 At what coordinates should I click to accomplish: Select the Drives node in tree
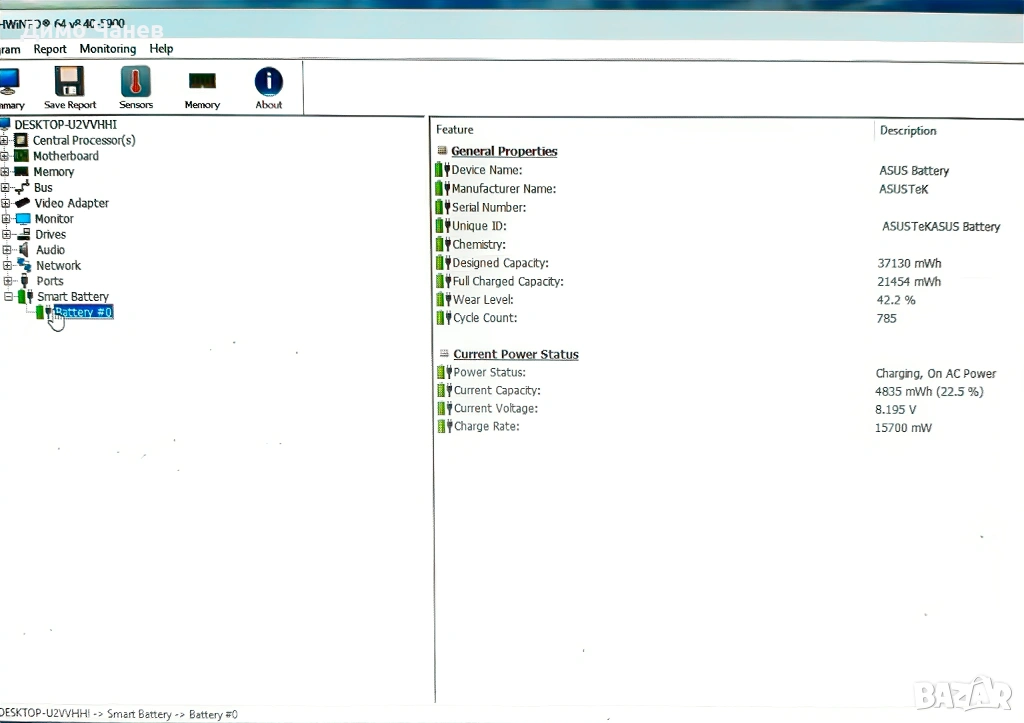click(x=50, y=234)
